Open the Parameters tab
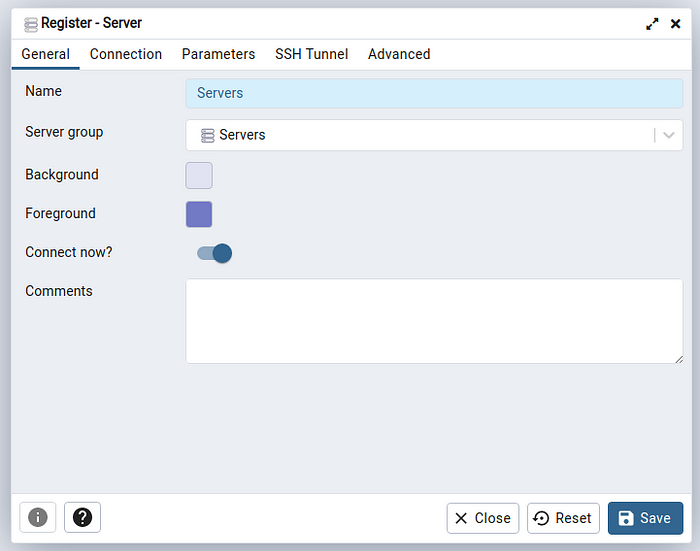This screenshot has height=551, width=700. pos(218,54)
